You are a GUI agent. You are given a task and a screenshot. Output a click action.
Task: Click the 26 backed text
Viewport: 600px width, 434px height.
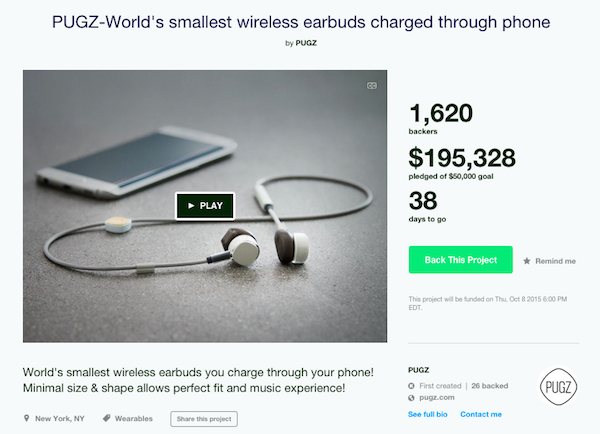pos(489,386)
